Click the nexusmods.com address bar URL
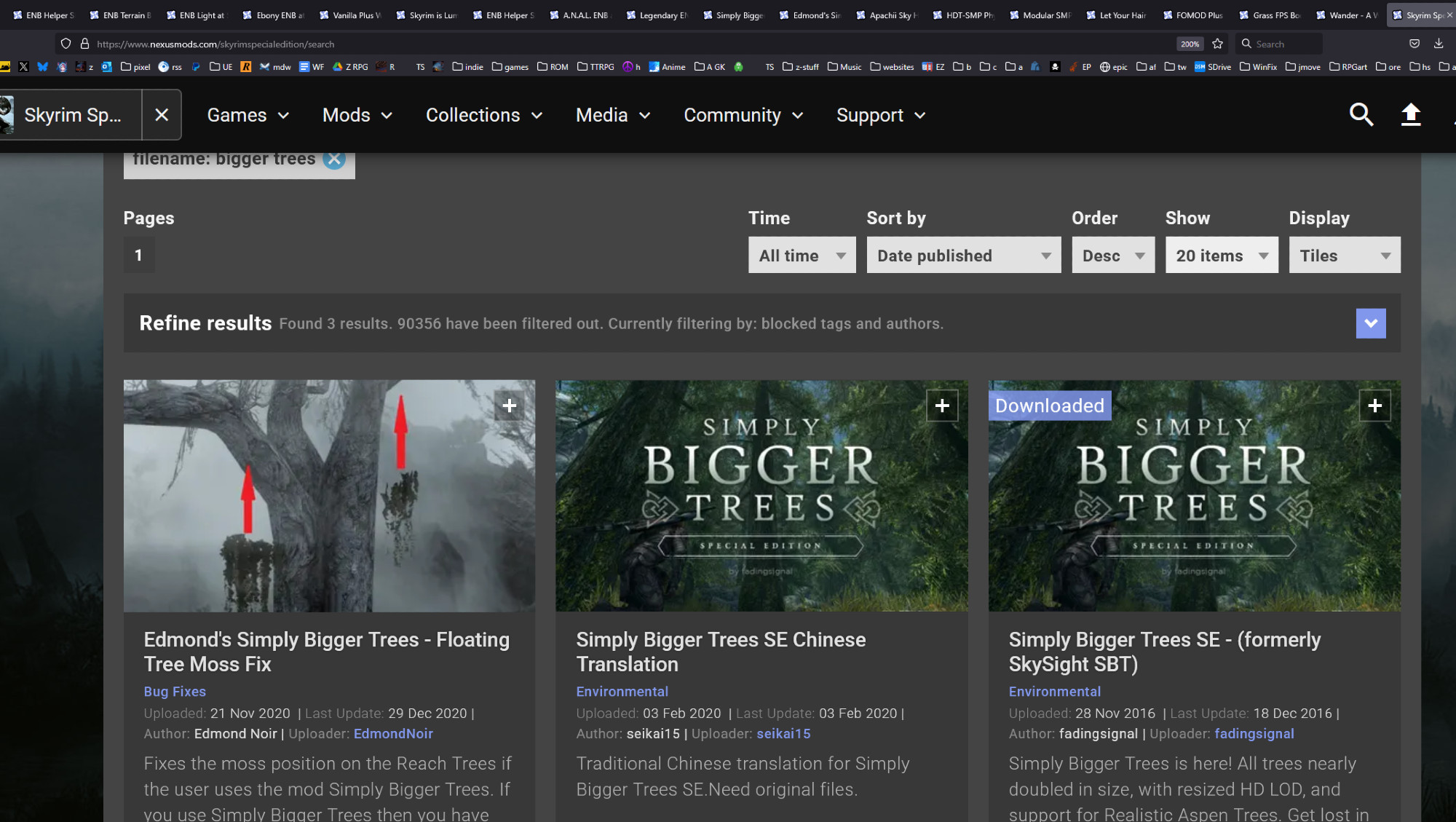The width and height of the screenshot is (1456, 822). [x=216, y=44]
